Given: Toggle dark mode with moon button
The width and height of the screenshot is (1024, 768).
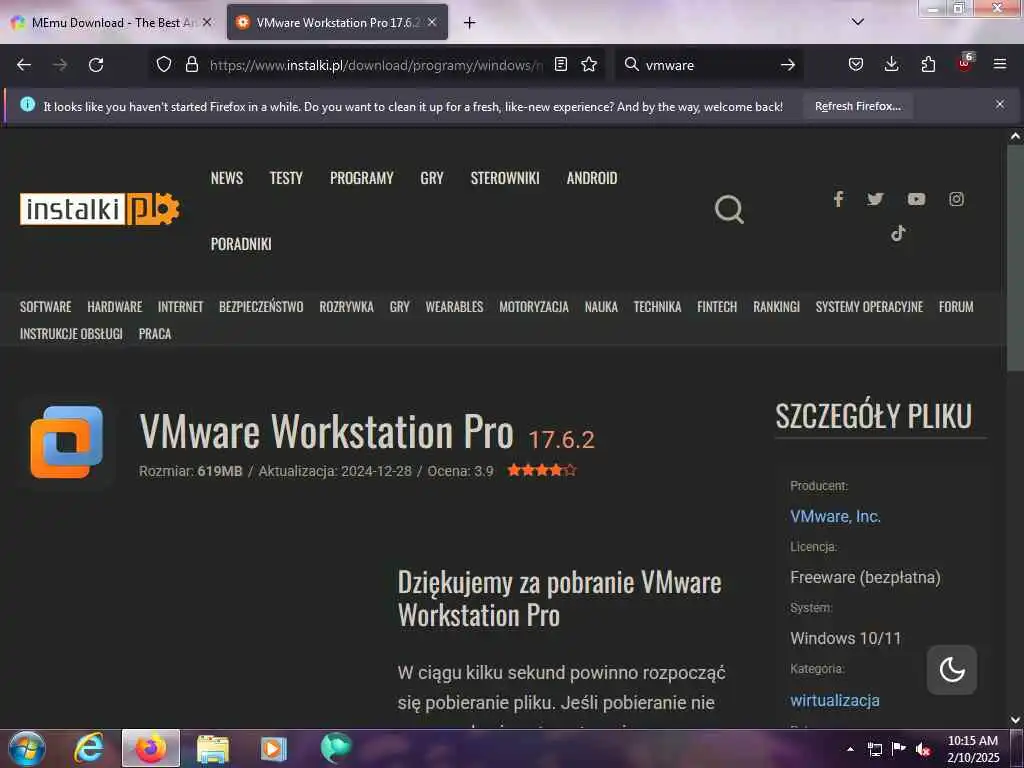Looking at the screenshot, I should tap(952, 669).
